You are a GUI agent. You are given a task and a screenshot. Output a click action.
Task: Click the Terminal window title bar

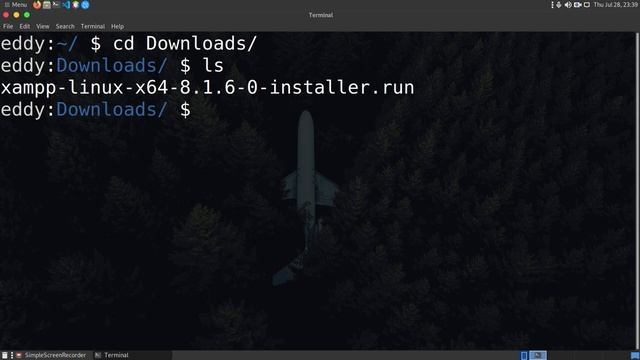click(320, 15)
